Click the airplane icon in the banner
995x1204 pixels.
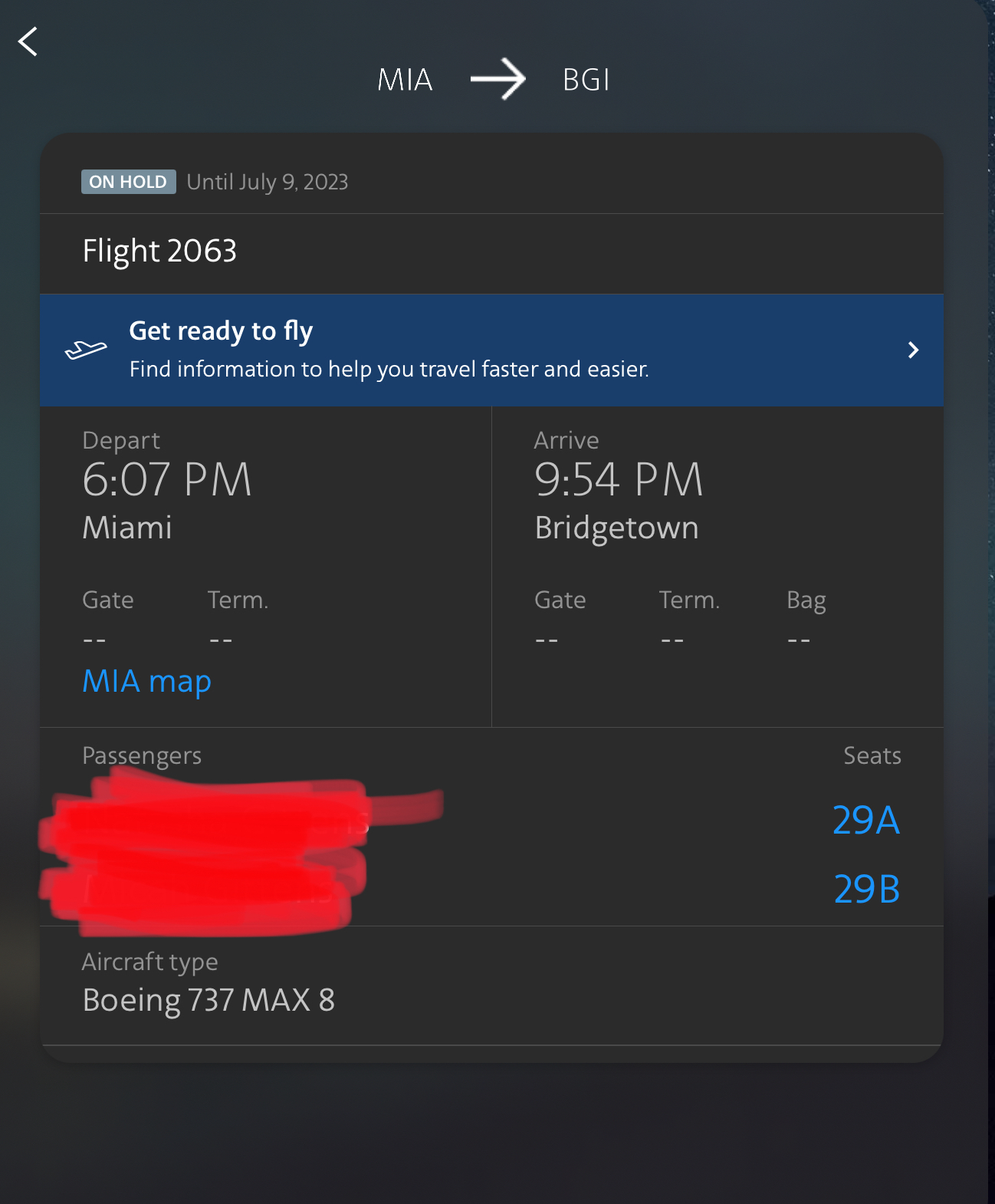[x=86, y=350]
